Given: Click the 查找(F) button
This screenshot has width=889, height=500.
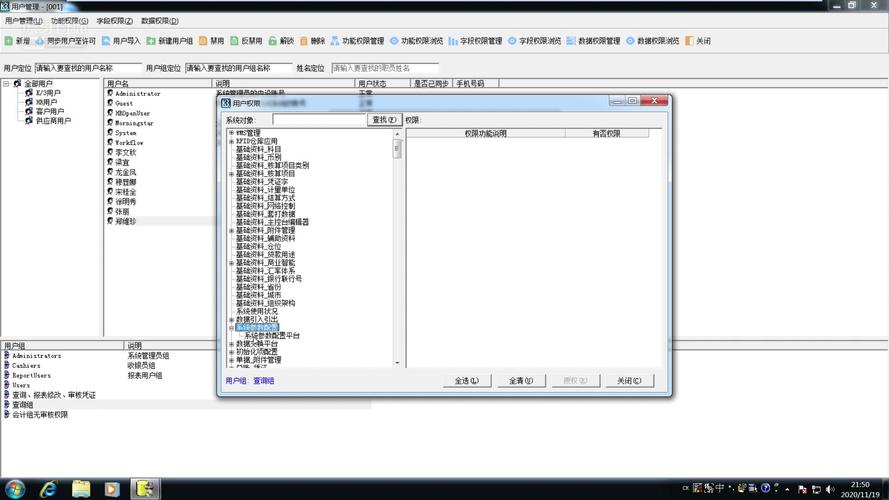Looking at the screenshot, I should point(384,120).
